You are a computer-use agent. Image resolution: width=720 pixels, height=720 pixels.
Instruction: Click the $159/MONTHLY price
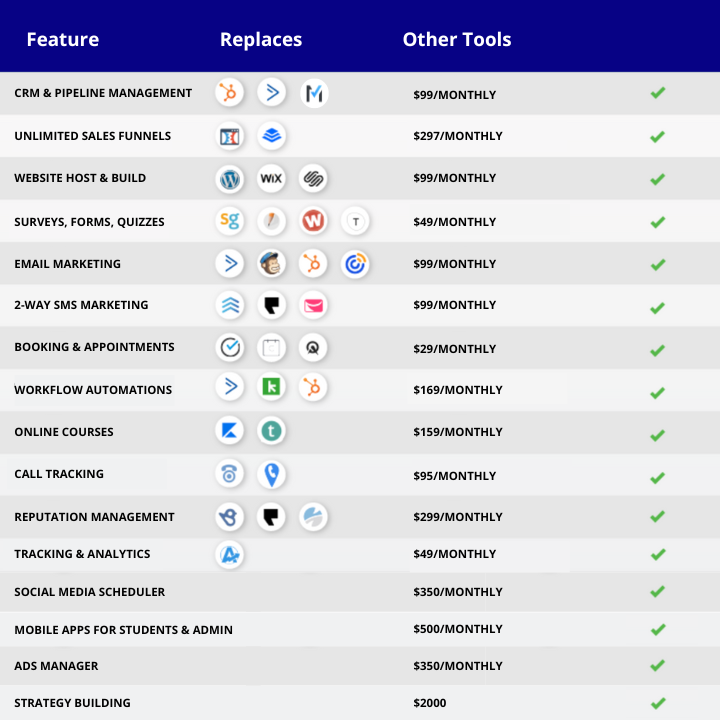pyautogui.click(x=458, y=432)
